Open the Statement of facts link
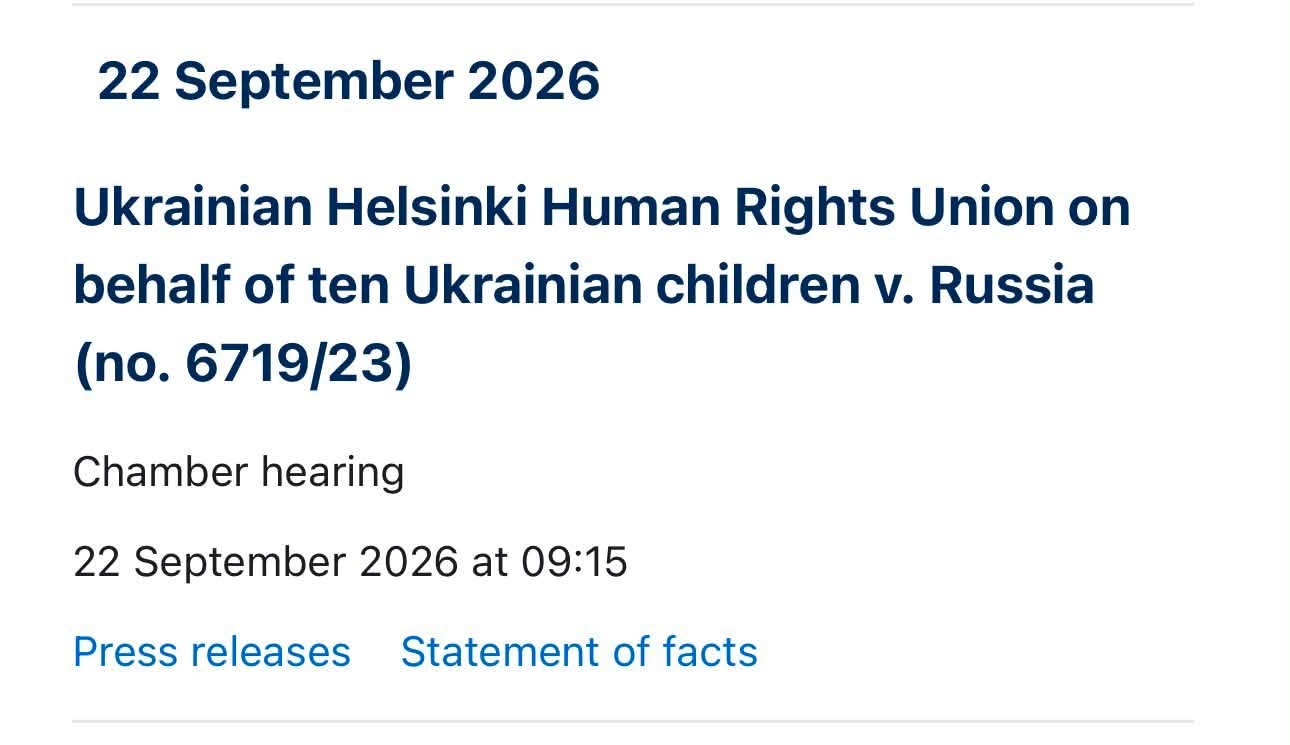Viewport: 1290px width, 745px height. click(579, 652)
